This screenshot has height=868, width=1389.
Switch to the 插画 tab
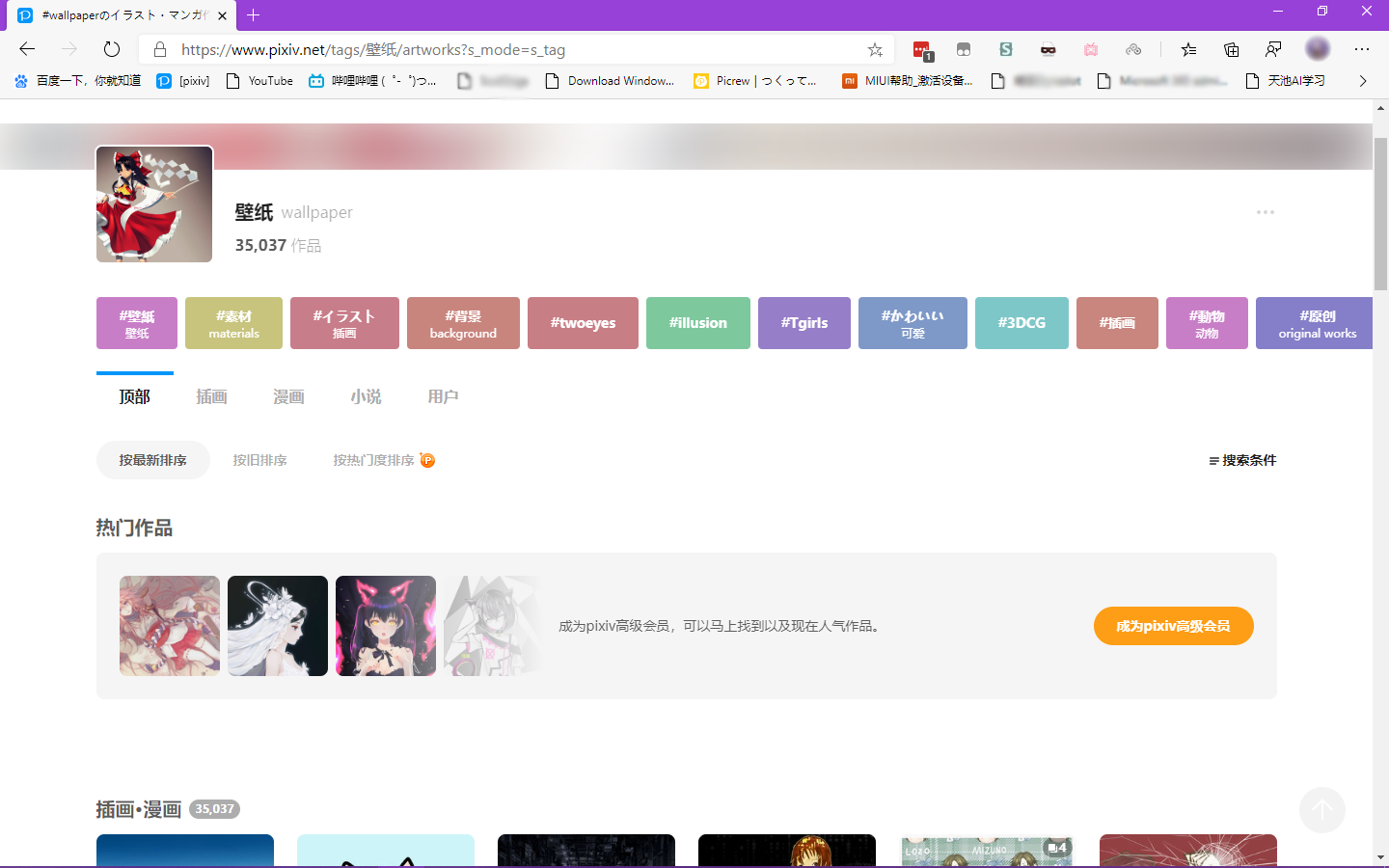[211, 396]
